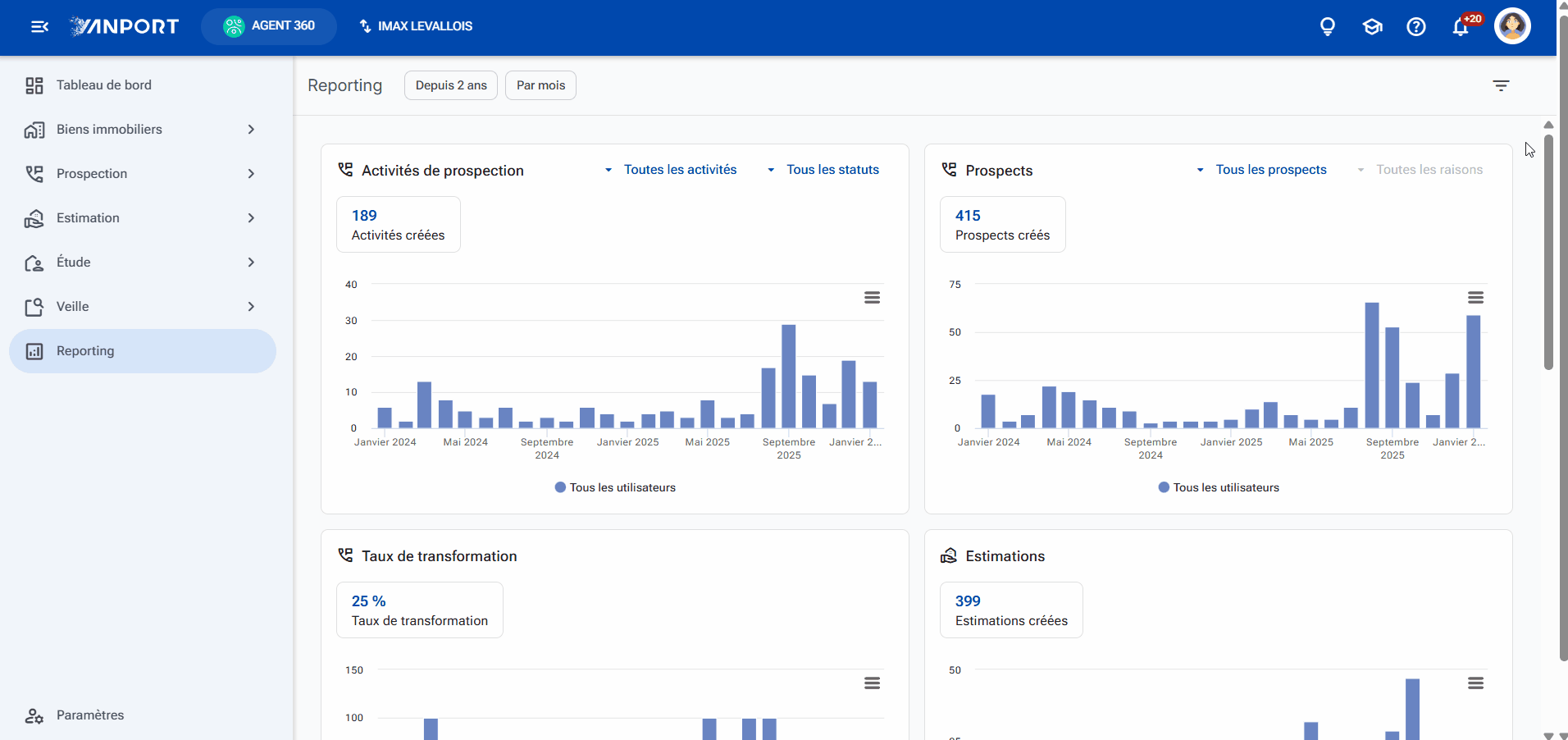Open Tous les prospects dropdown
This screenshot has height=740, width=1568.
1261,170
